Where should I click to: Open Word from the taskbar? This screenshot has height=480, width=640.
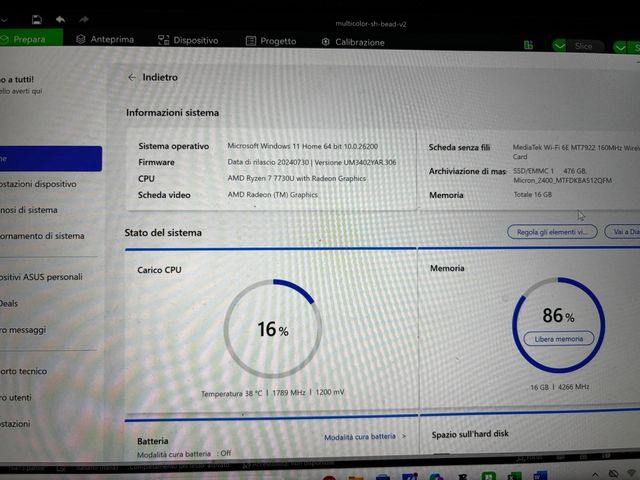pyautogui.click(x=540, y=476)
